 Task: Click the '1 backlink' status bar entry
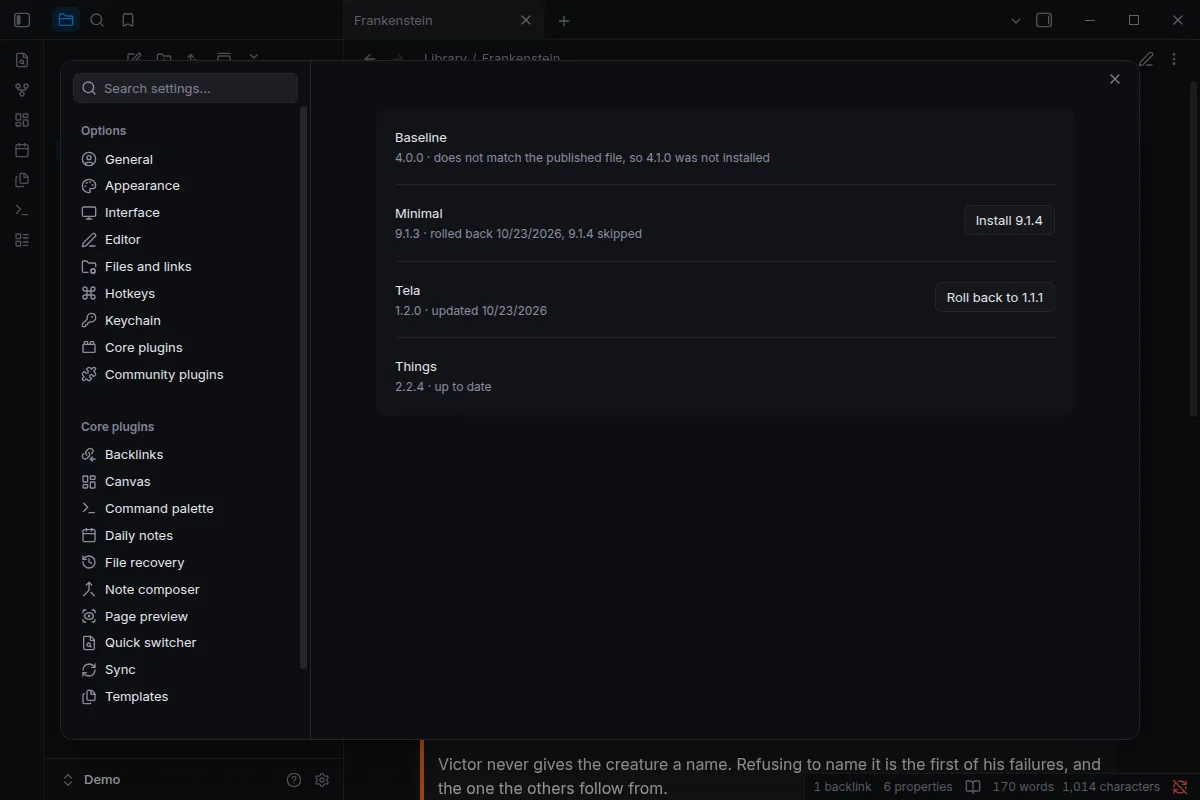point(842,787)
